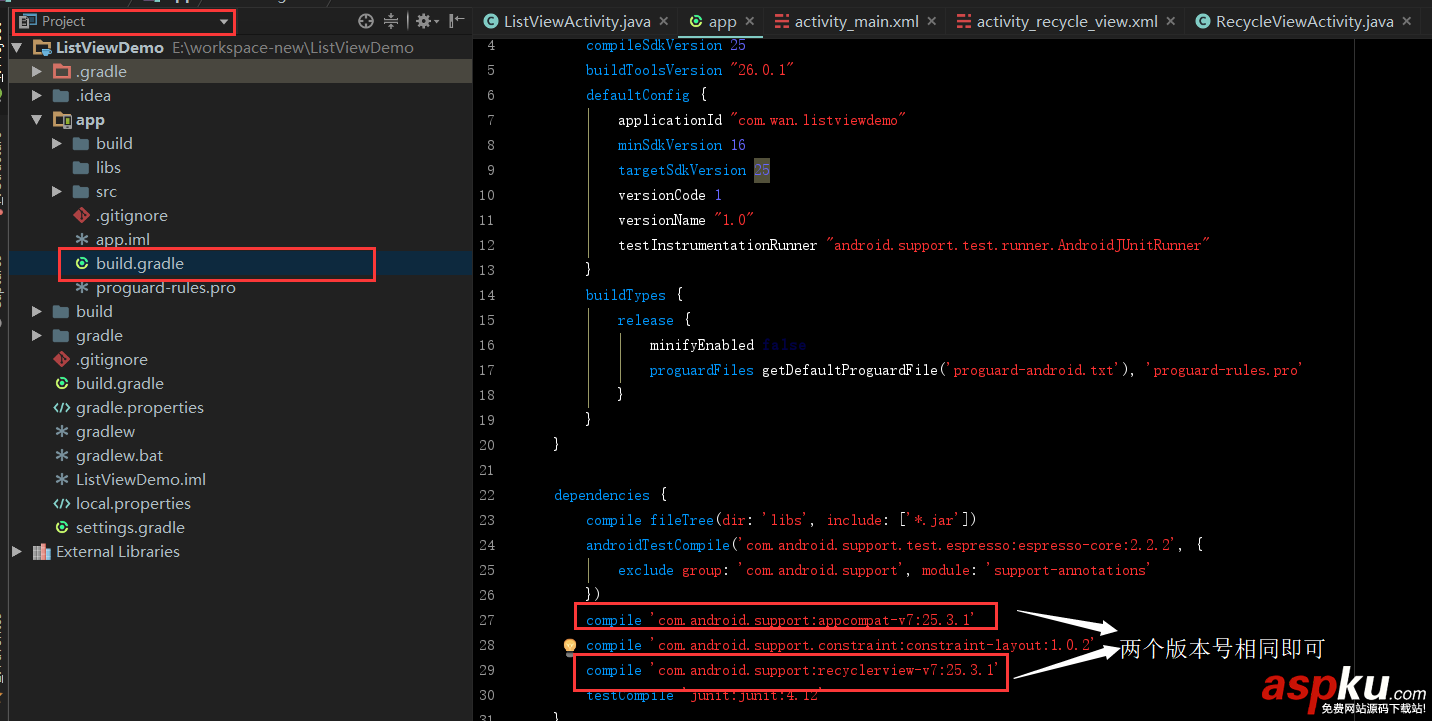Click the targetSdkVersion highlighted value 25
This screenshot has height=721, width=1432.
pos(761,169)
